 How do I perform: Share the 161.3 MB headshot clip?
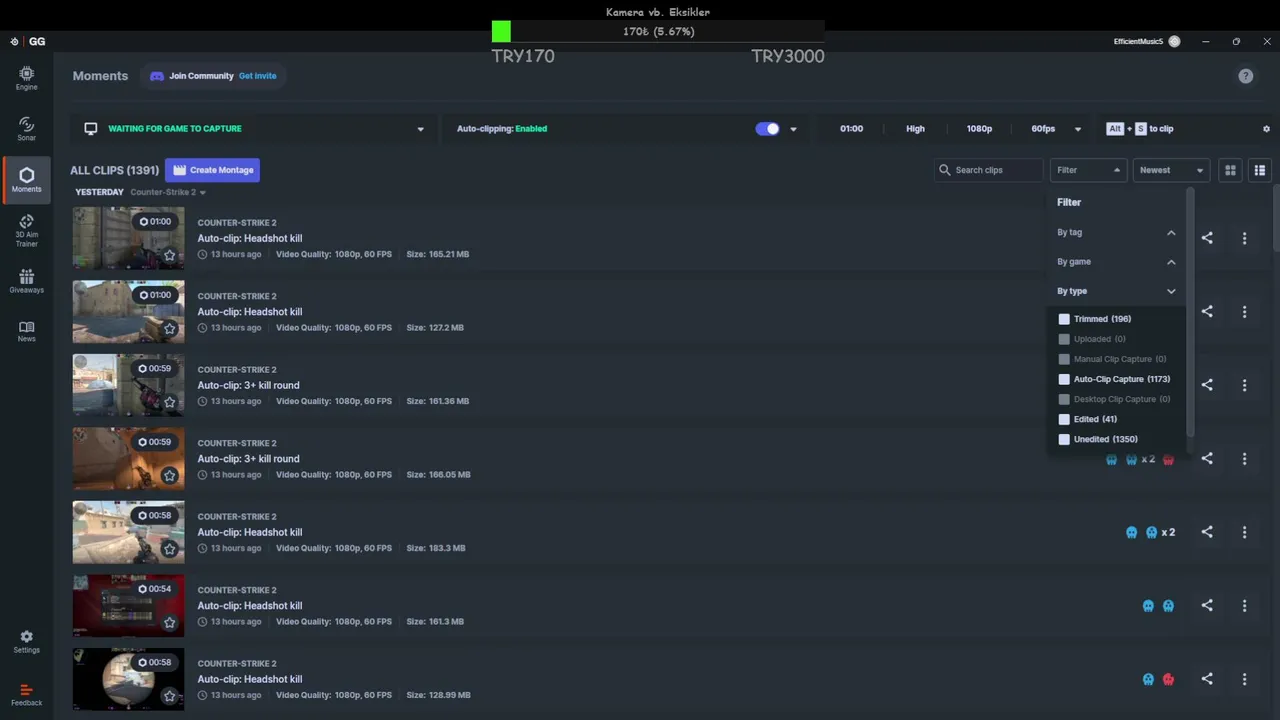pyautogui.click(x=1207, y=605)
